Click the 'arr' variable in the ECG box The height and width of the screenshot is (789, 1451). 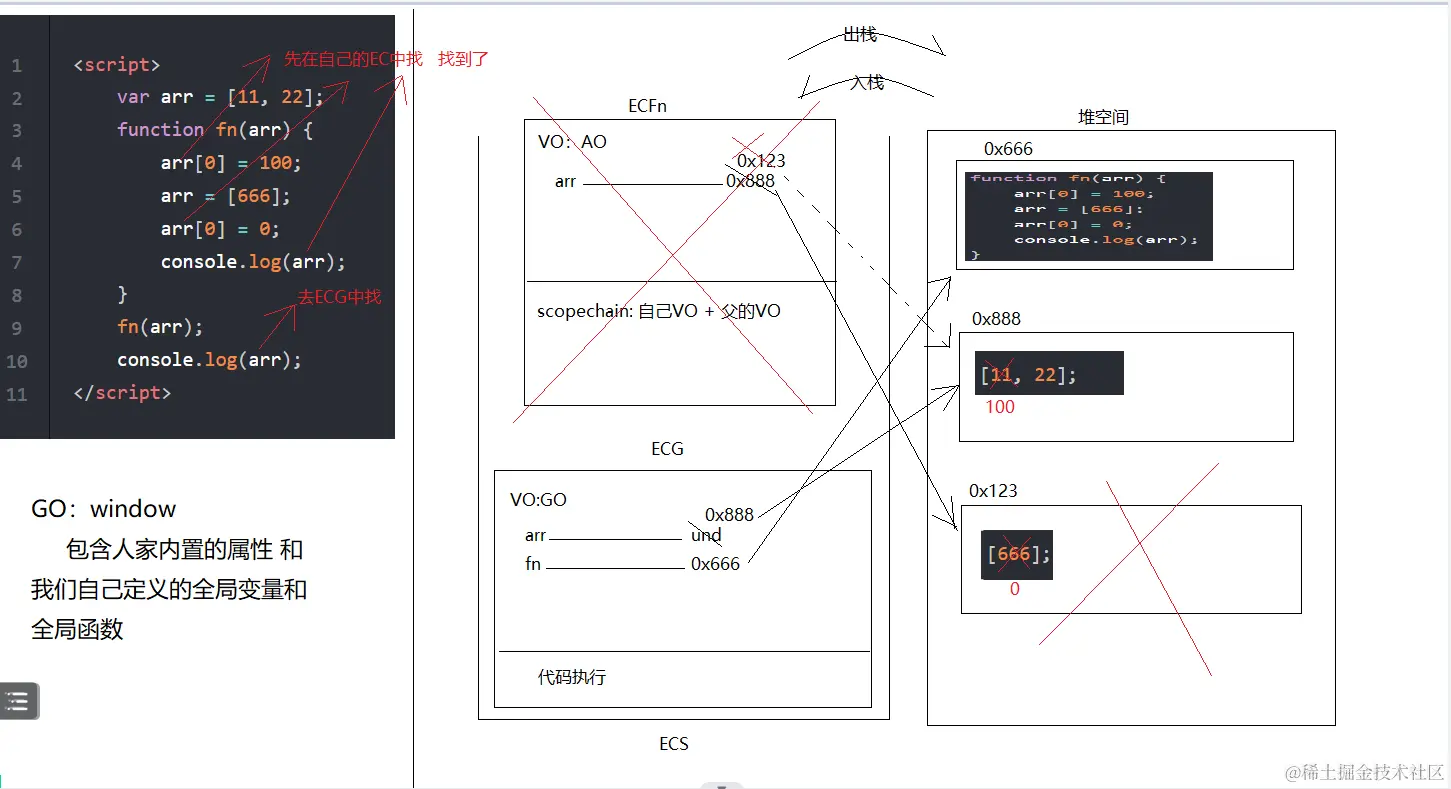pos(535,536)
